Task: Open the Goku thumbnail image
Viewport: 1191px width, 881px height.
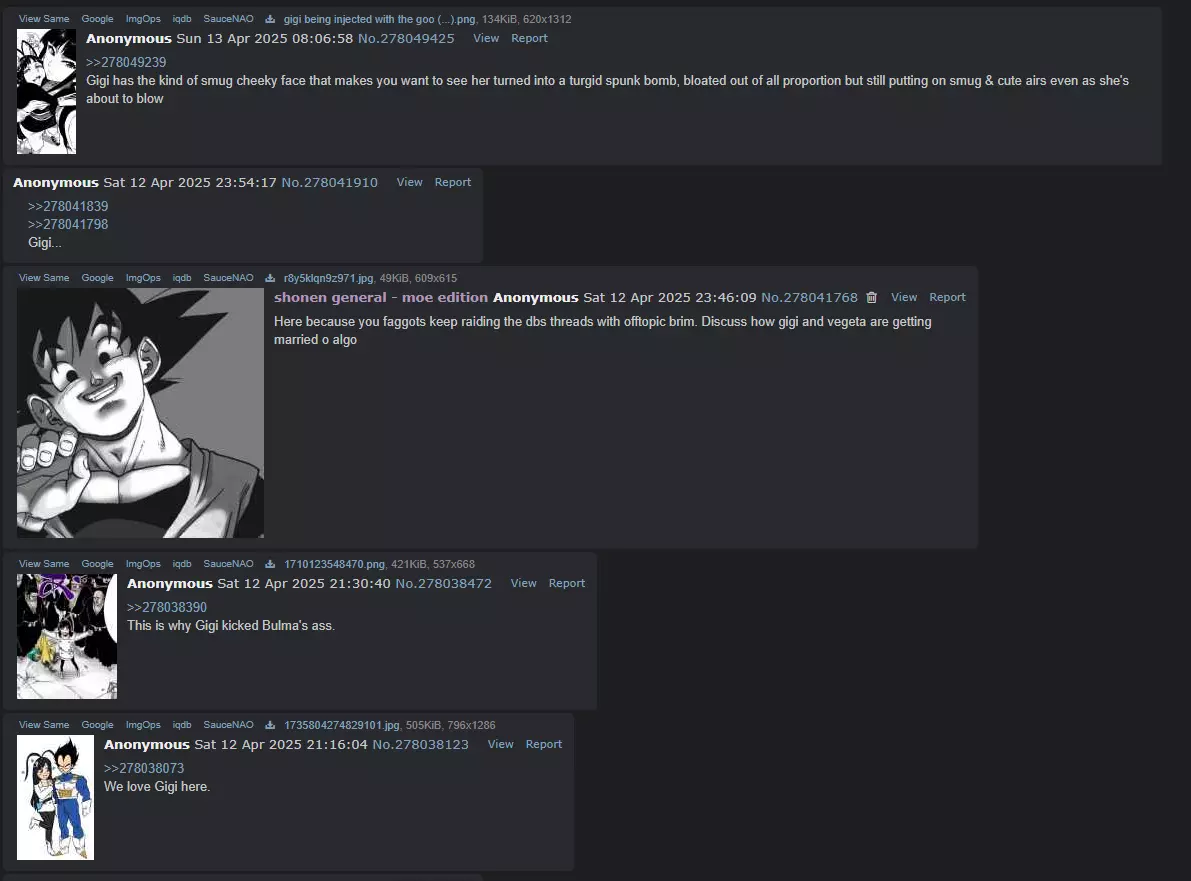Action: coord(141,413)
